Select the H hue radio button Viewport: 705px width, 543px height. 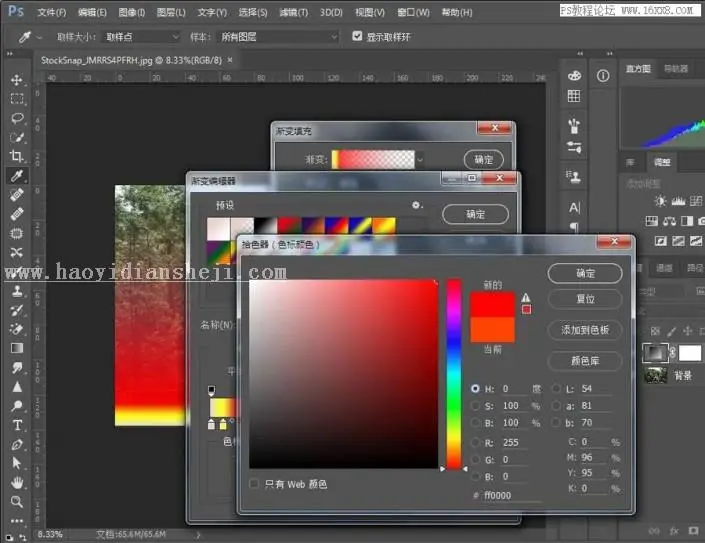475,388
